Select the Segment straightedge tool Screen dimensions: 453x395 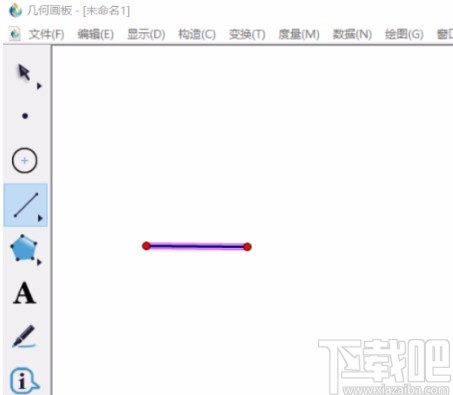point(25,205)
